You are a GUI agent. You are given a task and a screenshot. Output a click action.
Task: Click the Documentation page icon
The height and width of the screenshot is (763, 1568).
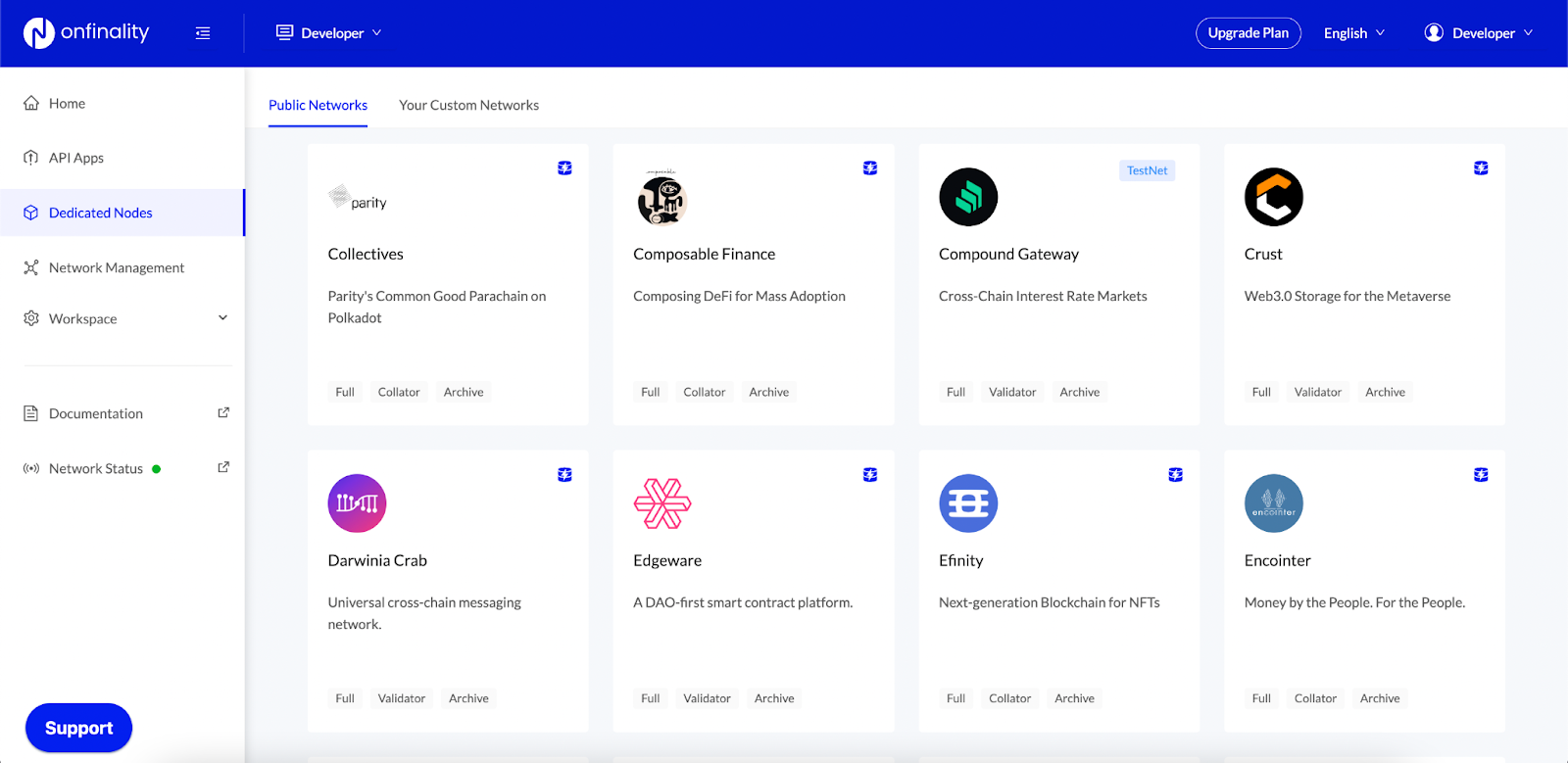(31, 413)
